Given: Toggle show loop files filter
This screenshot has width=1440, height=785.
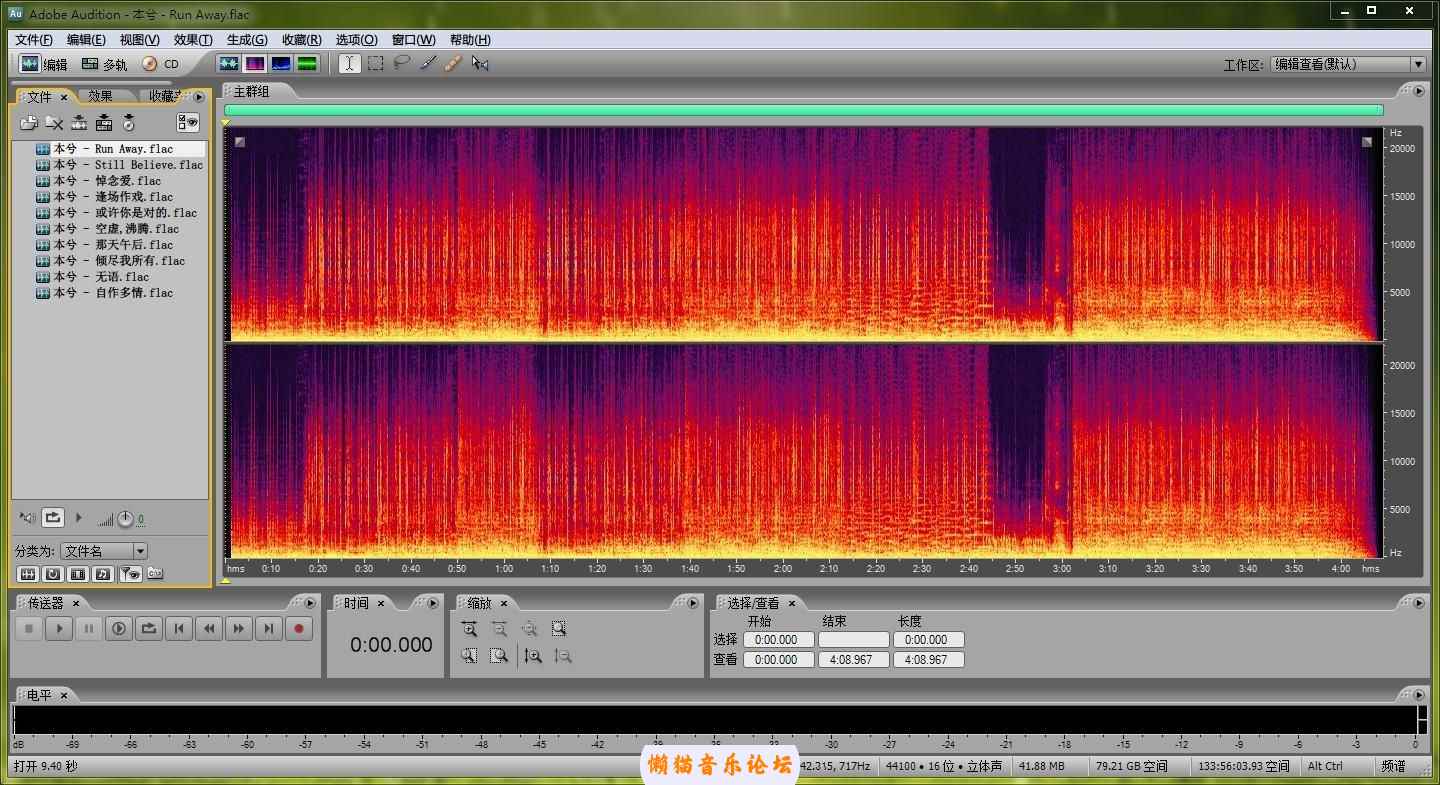Looking at the screenshot, I should 53,574.
